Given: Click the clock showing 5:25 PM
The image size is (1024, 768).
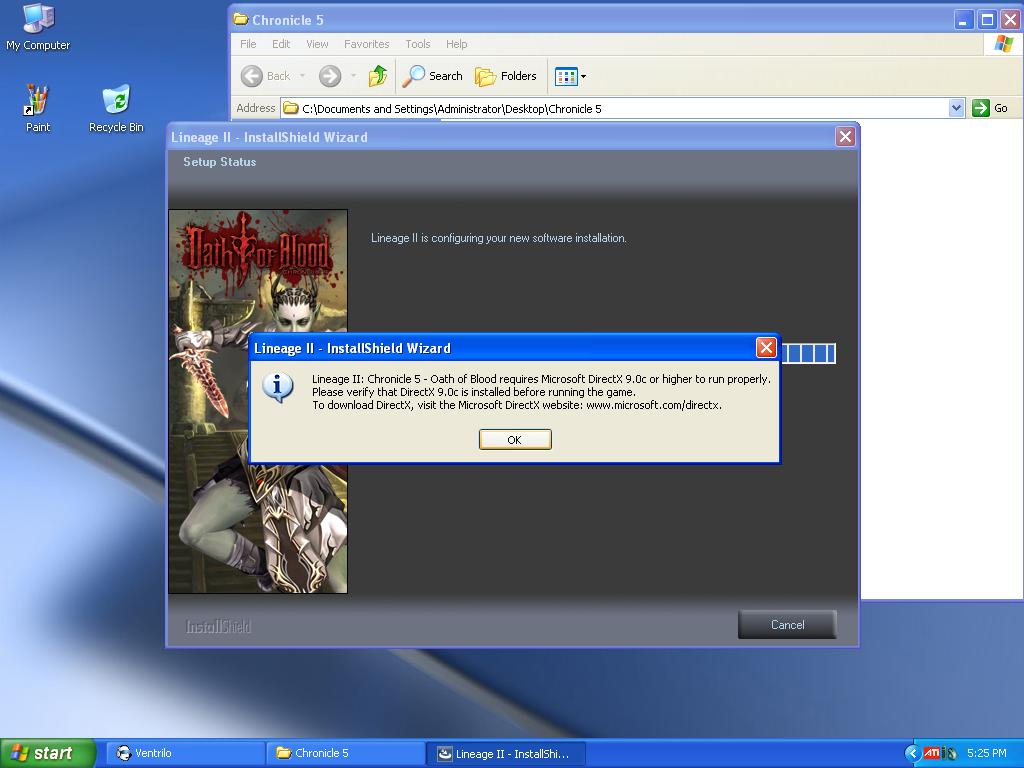Looking at the screenshot, I should click(987, 754).
